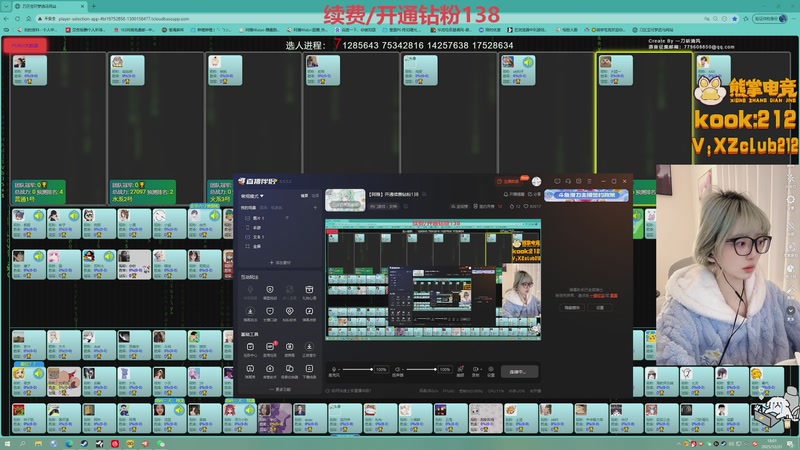Switch to the 横屏 landscape tab
Viewport: 800px width, 450px height.
tap(304, 196)
